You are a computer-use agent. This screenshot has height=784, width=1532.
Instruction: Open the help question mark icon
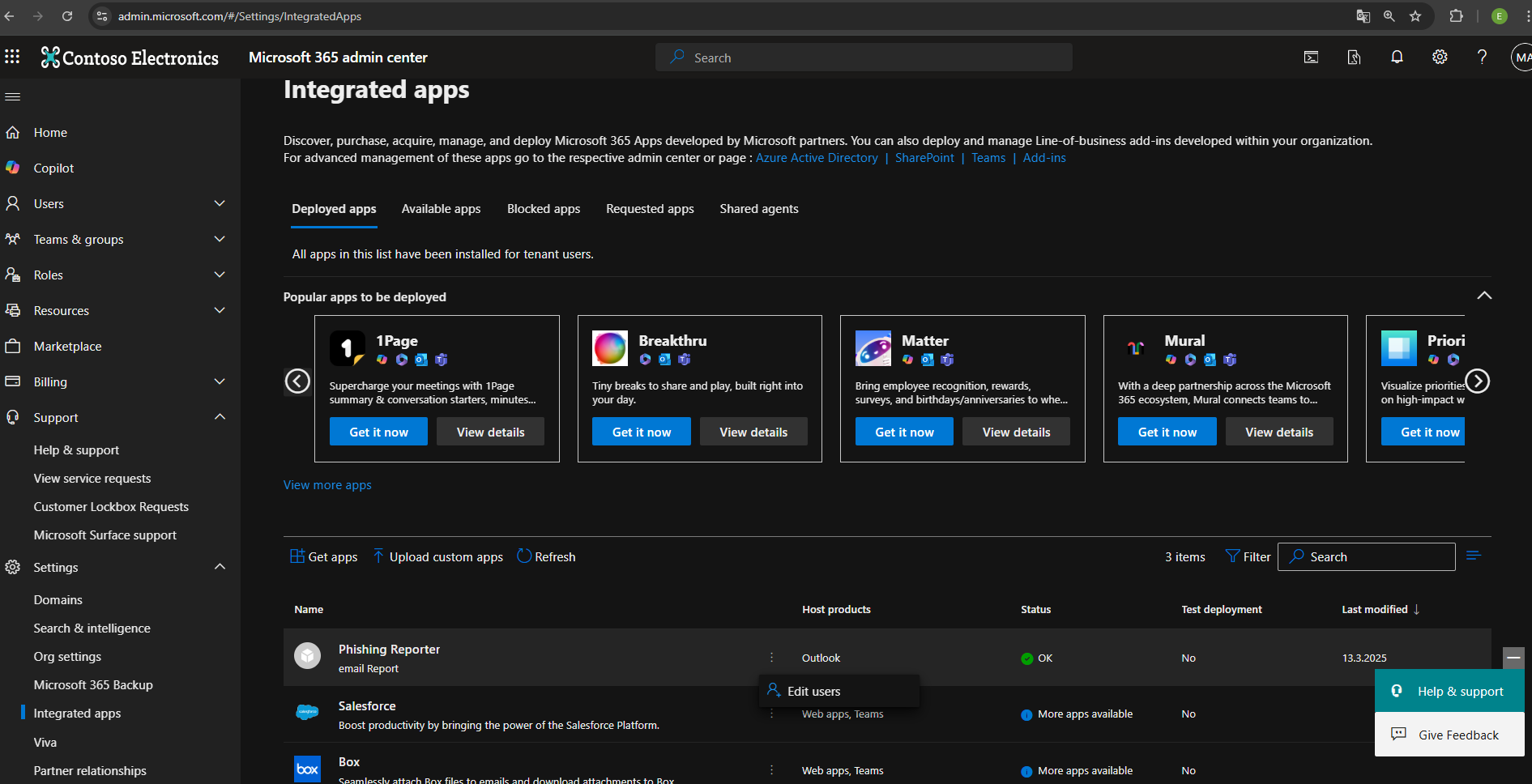click(1482, 58)
